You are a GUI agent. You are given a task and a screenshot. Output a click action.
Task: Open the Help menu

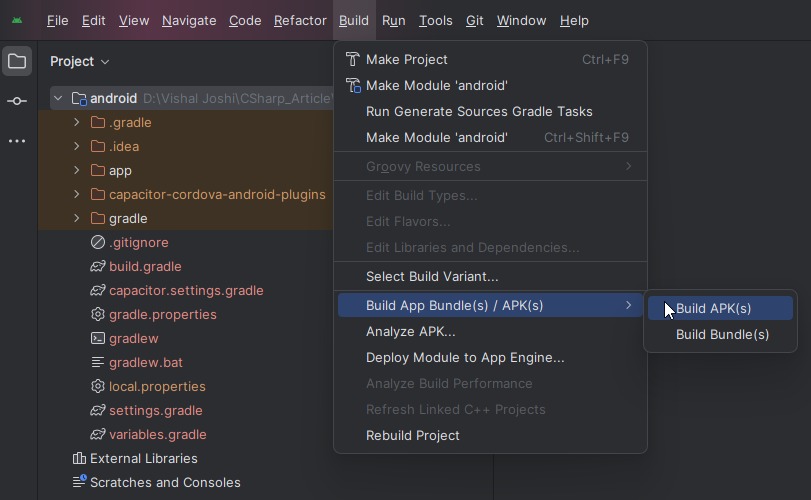point(574,21)
